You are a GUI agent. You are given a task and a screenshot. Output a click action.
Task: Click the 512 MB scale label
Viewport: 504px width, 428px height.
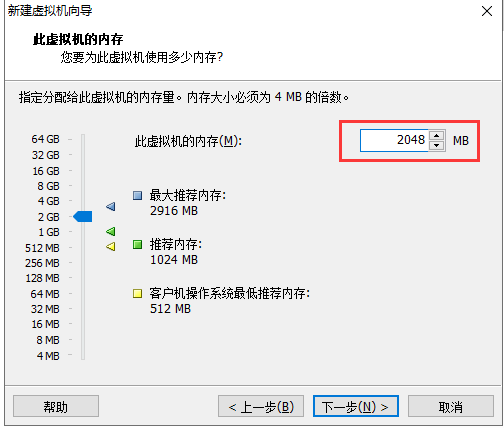pyautogui.click(x=42, y=248)
